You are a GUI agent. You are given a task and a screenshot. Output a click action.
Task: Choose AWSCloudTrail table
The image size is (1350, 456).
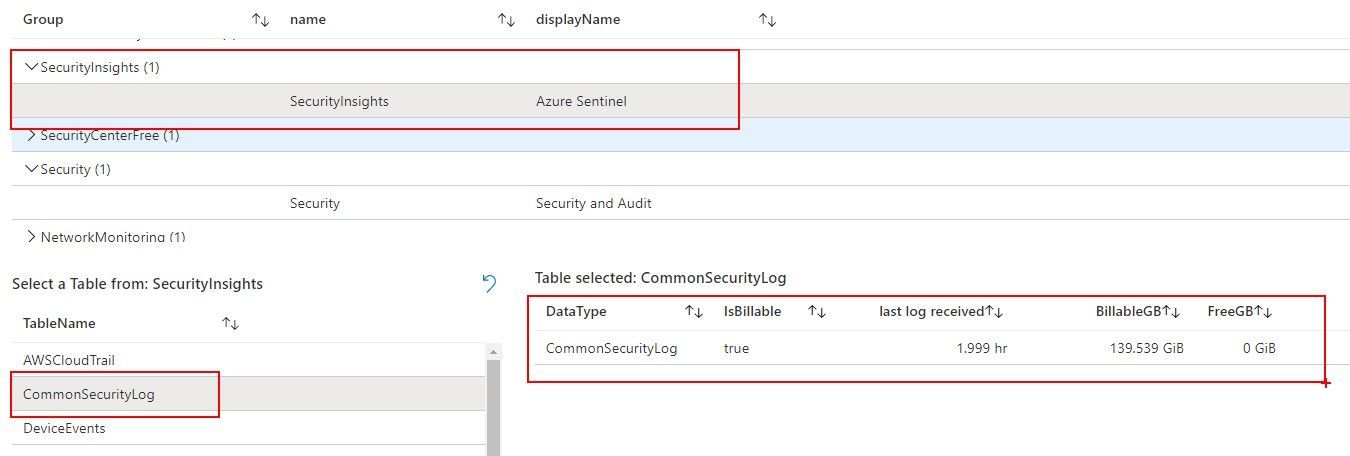[x=62, y=360]
